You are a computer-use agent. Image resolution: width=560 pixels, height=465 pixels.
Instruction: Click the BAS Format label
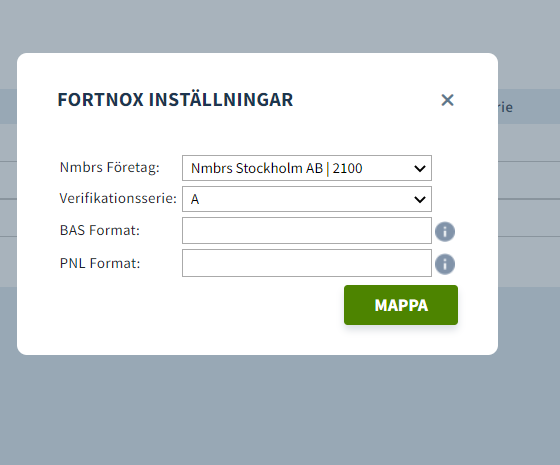click(x=100, y=230)
